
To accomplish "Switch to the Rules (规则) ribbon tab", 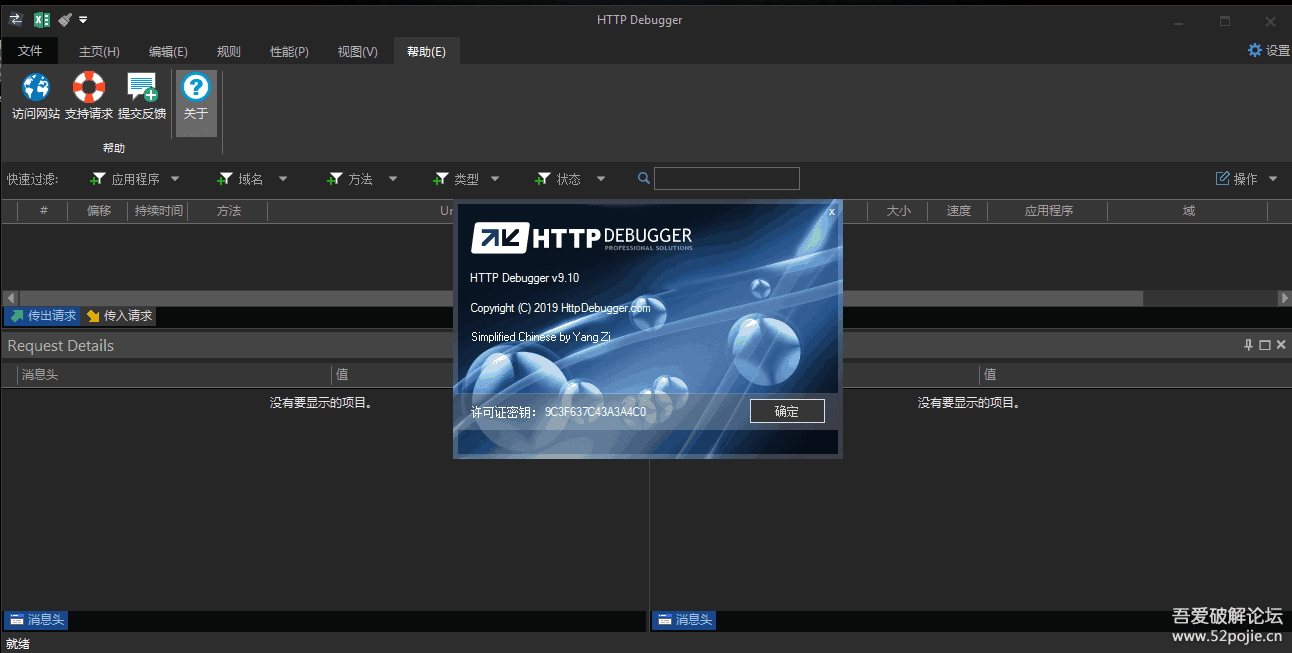I will 229,52.
